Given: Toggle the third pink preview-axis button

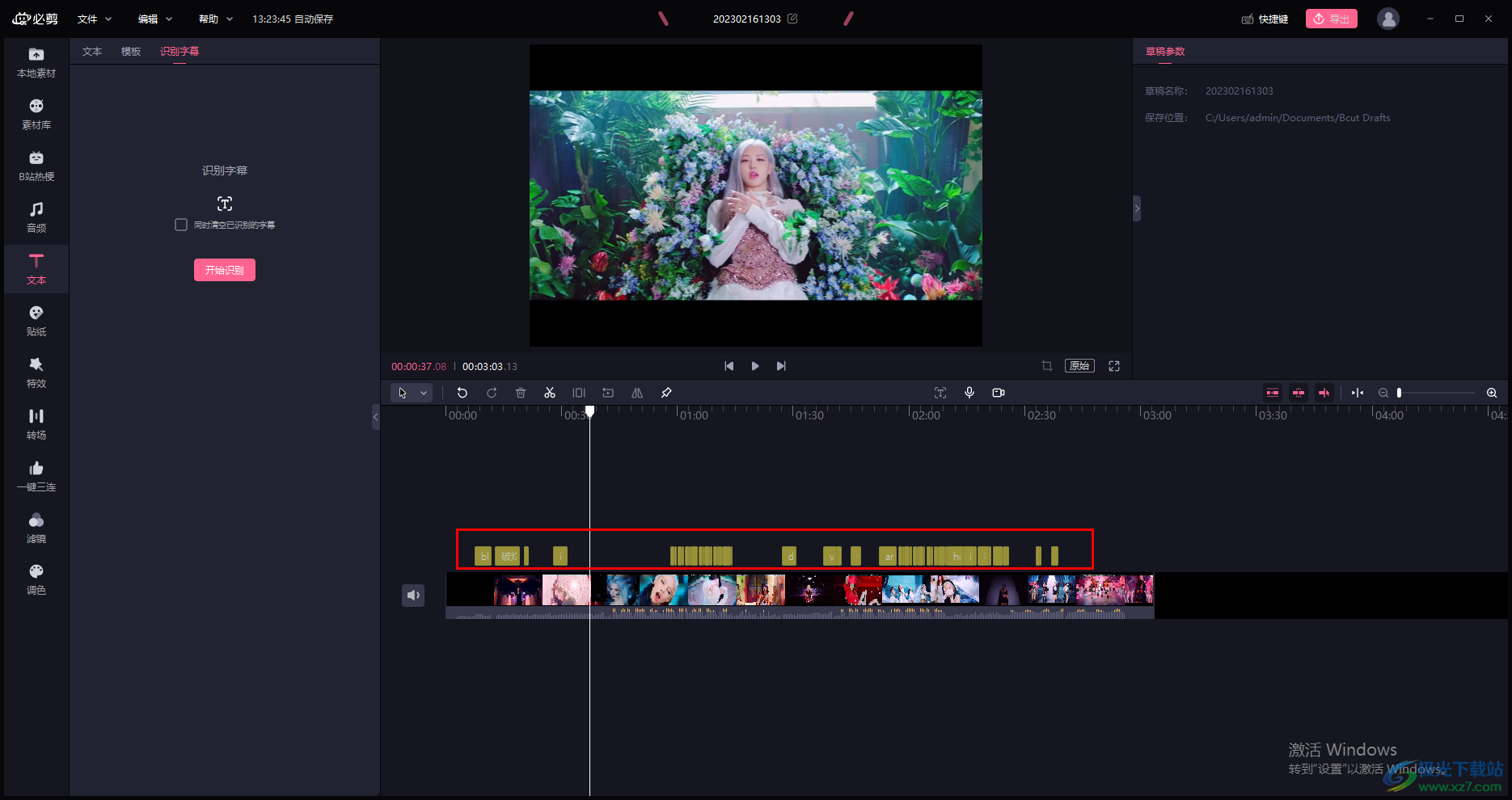Looking at the screenshot, I should click(1324, 393).
